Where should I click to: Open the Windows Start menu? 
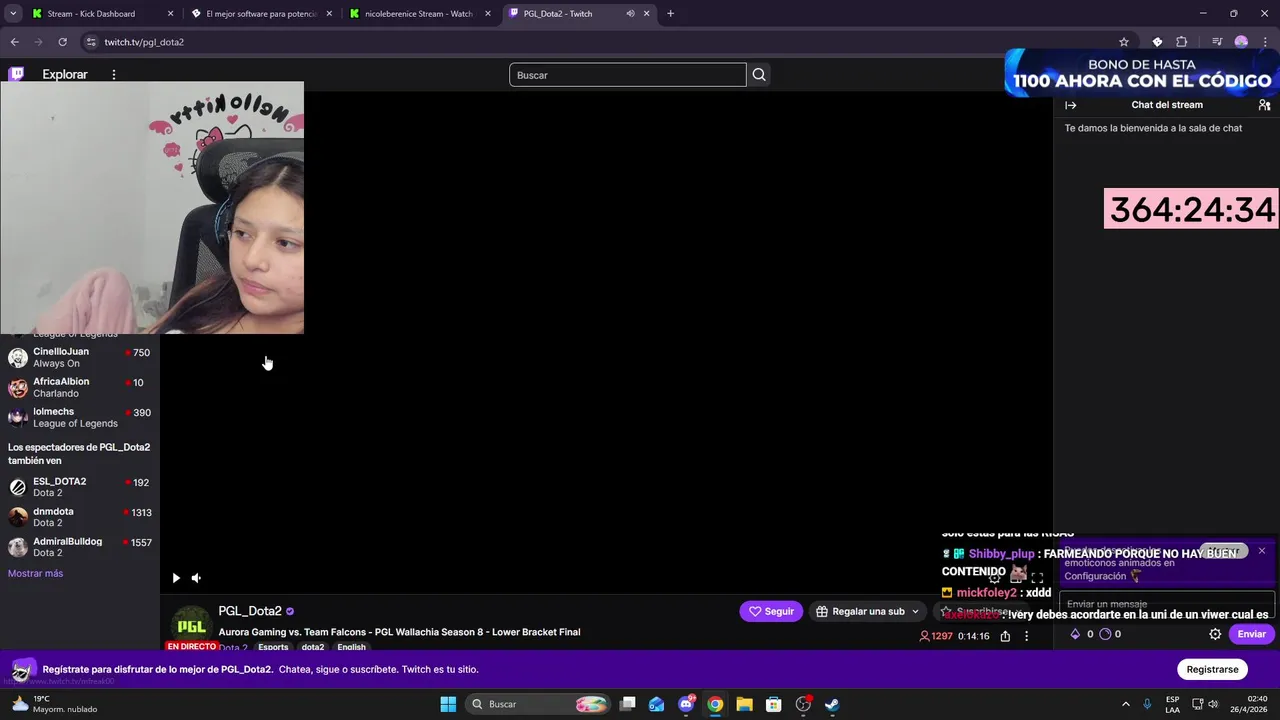[448, 704]
